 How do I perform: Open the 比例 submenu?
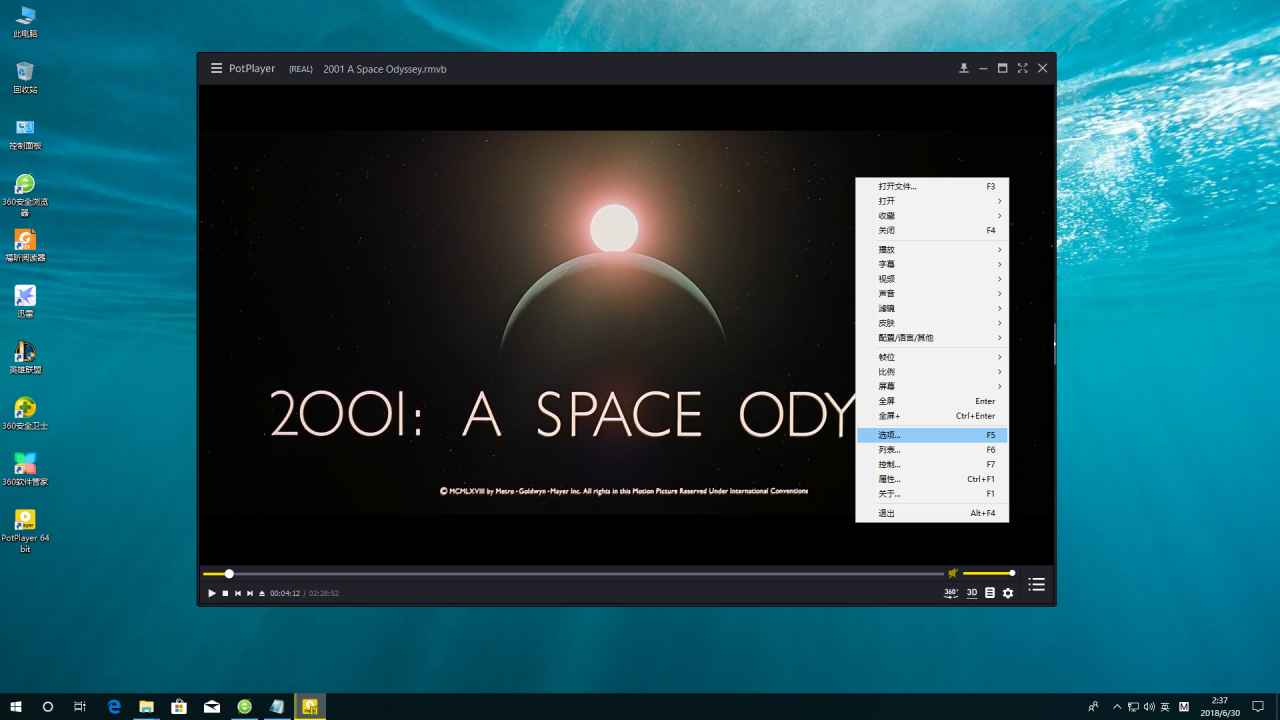[932, 372]
